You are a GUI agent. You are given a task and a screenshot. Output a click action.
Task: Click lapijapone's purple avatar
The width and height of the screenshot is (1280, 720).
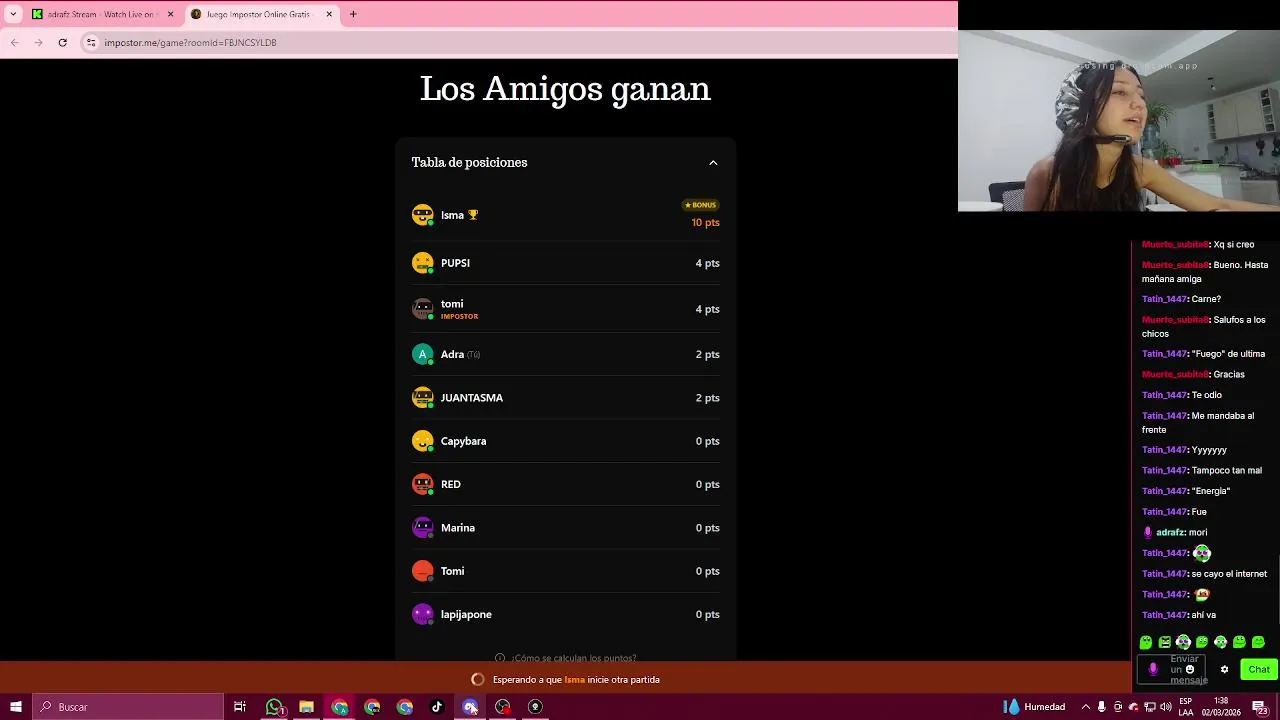coord(423,614)
